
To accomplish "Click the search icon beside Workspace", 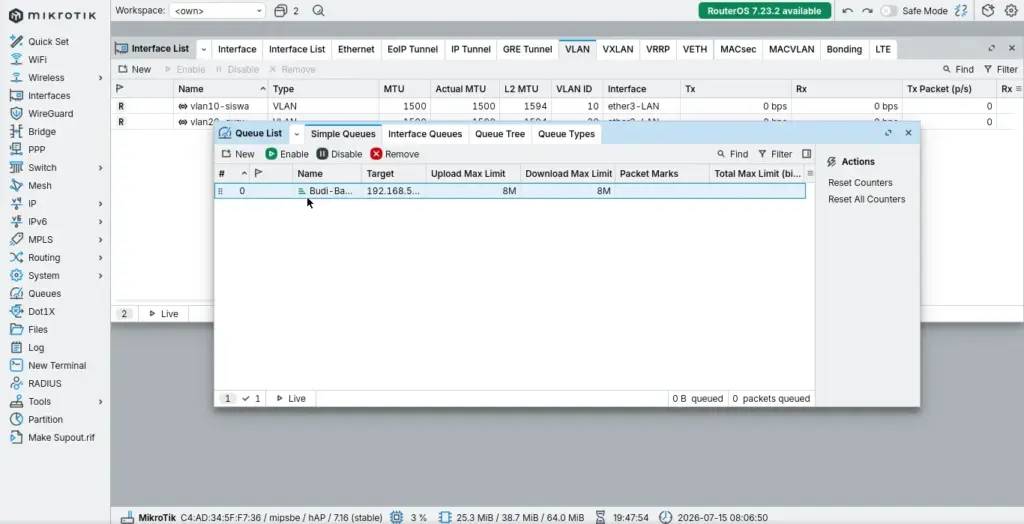I will [318, 10].
